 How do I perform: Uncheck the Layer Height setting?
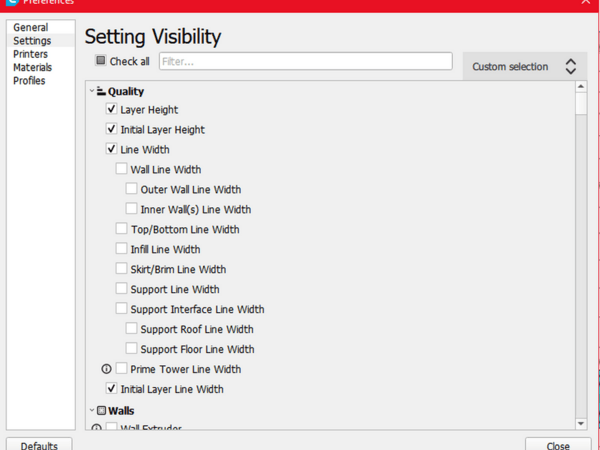pos(111,110)
